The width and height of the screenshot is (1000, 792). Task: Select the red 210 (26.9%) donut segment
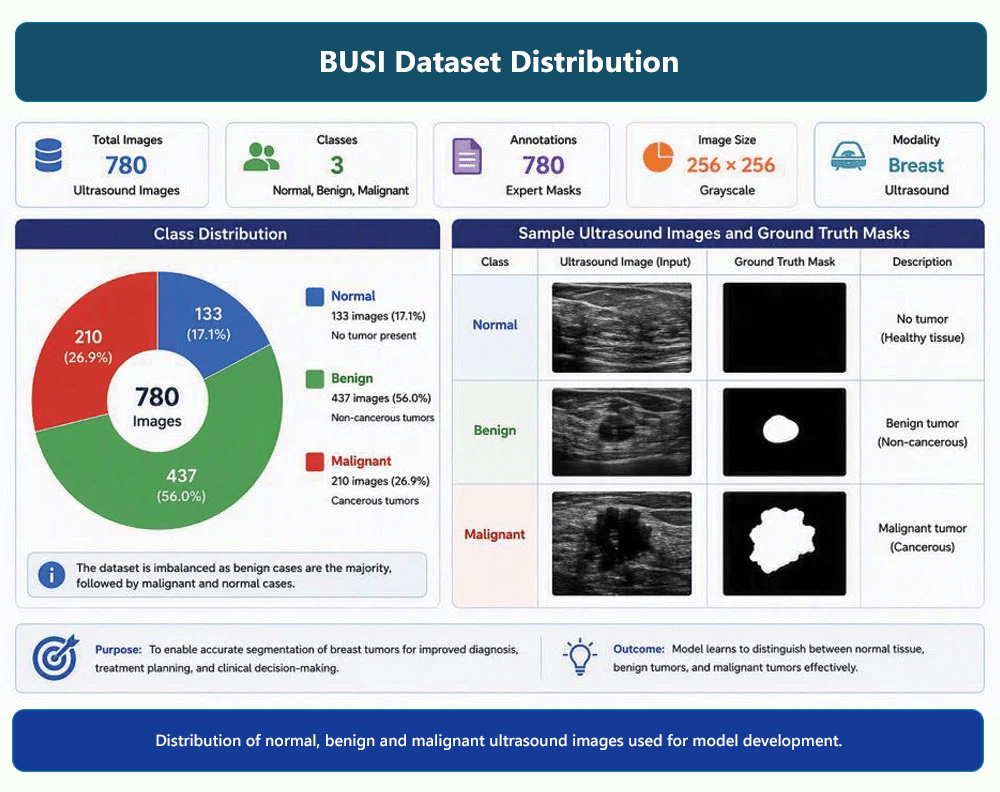click(88, 346)
